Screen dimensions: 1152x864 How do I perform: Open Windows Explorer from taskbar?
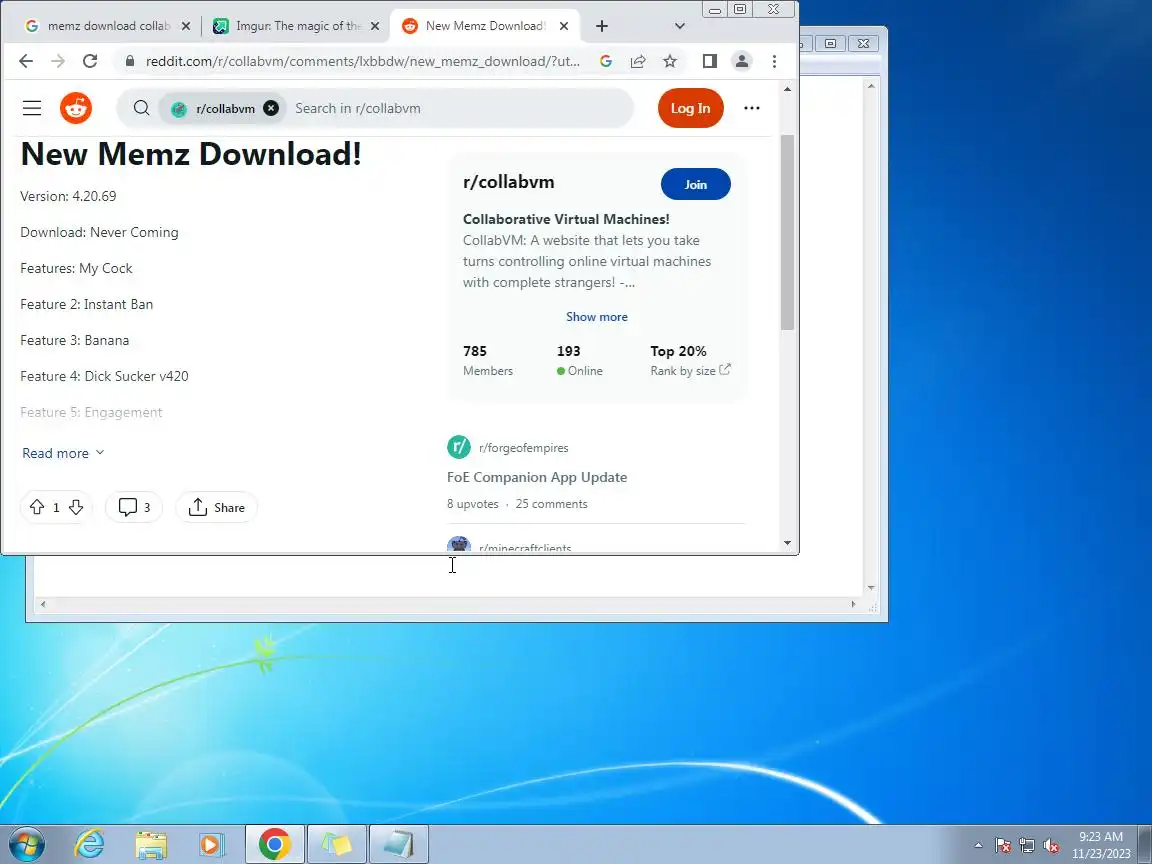pos(151,845)
